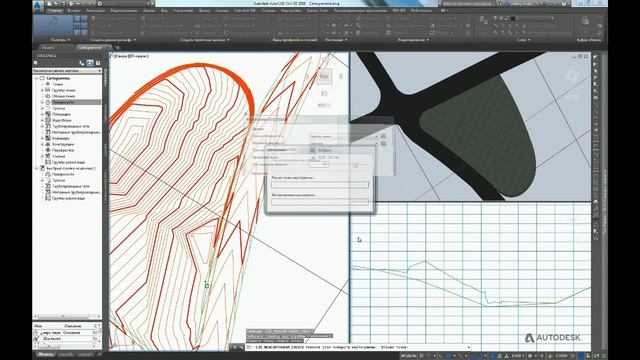Click the highlighted middle icon in Toolspace header
The image size is (640, 360).
[x=90, y=63]
